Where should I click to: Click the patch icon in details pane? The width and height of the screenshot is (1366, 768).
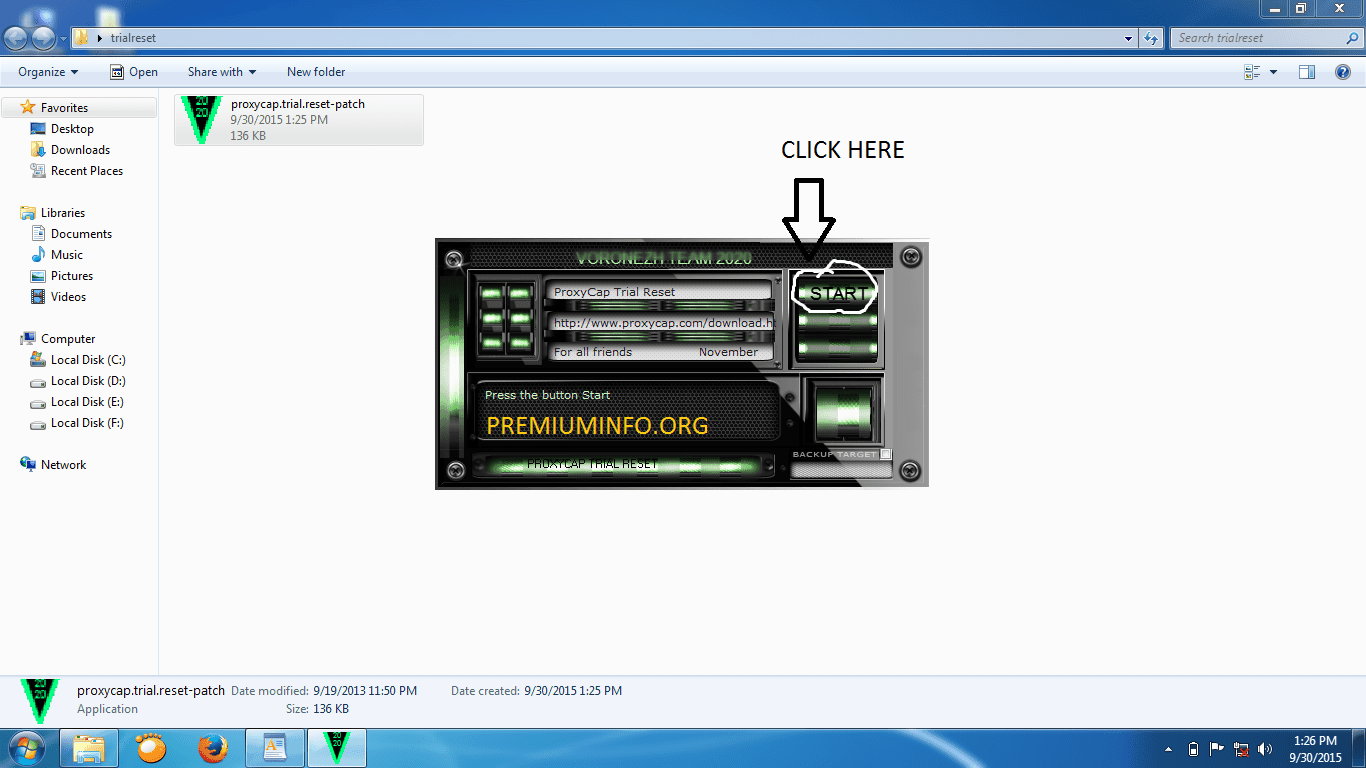tap(40, 701)
